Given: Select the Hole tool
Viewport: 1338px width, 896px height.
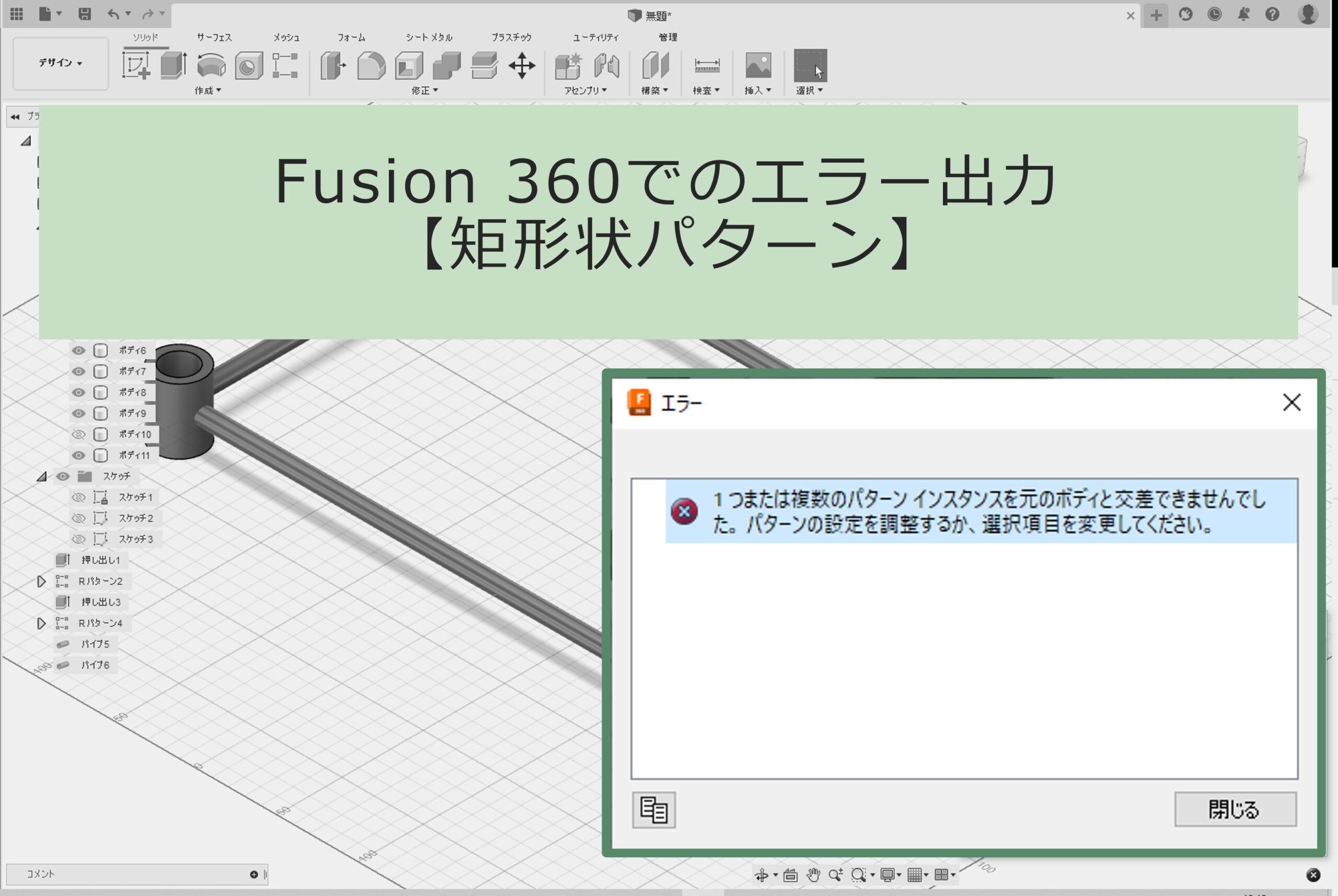Looking at the screenshot, I should pos(249,65).
